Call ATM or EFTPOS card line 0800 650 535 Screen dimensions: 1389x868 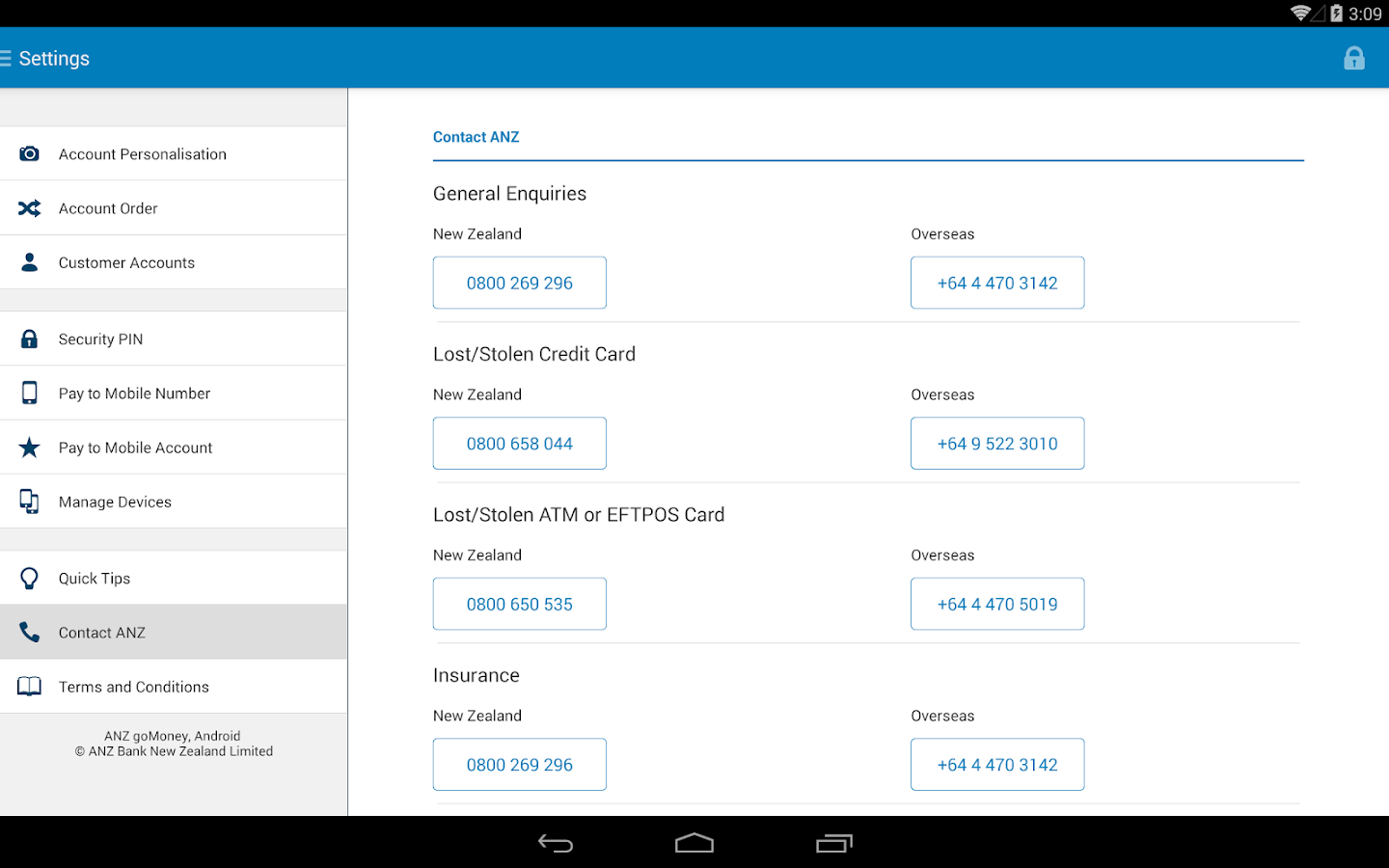click(x=520, y=604)
